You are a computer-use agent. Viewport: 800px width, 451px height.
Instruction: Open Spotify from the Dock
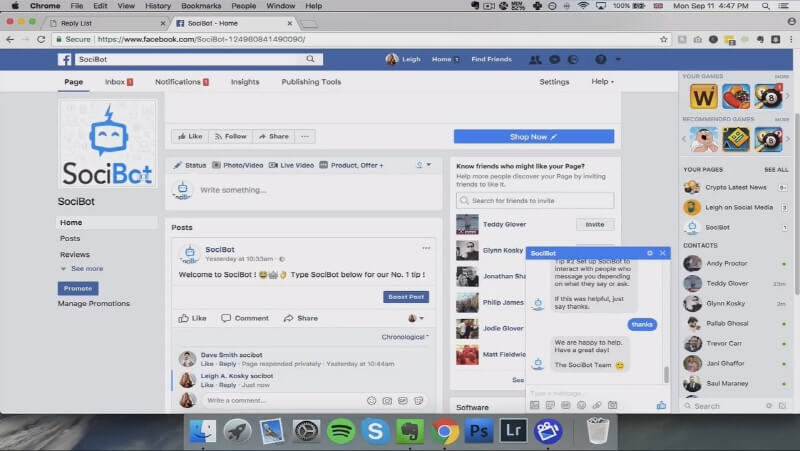pos(341,431)
